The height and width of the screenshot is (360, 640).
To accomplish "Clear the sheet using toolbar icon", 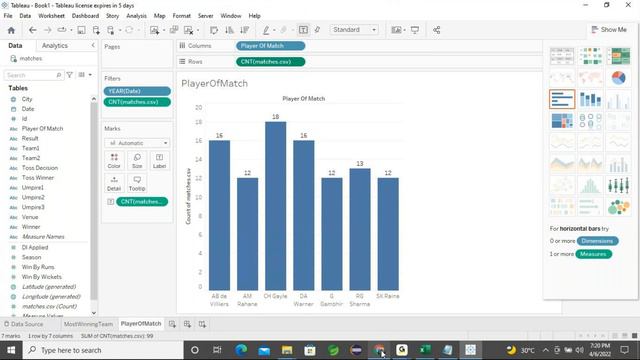I will 189,30.
